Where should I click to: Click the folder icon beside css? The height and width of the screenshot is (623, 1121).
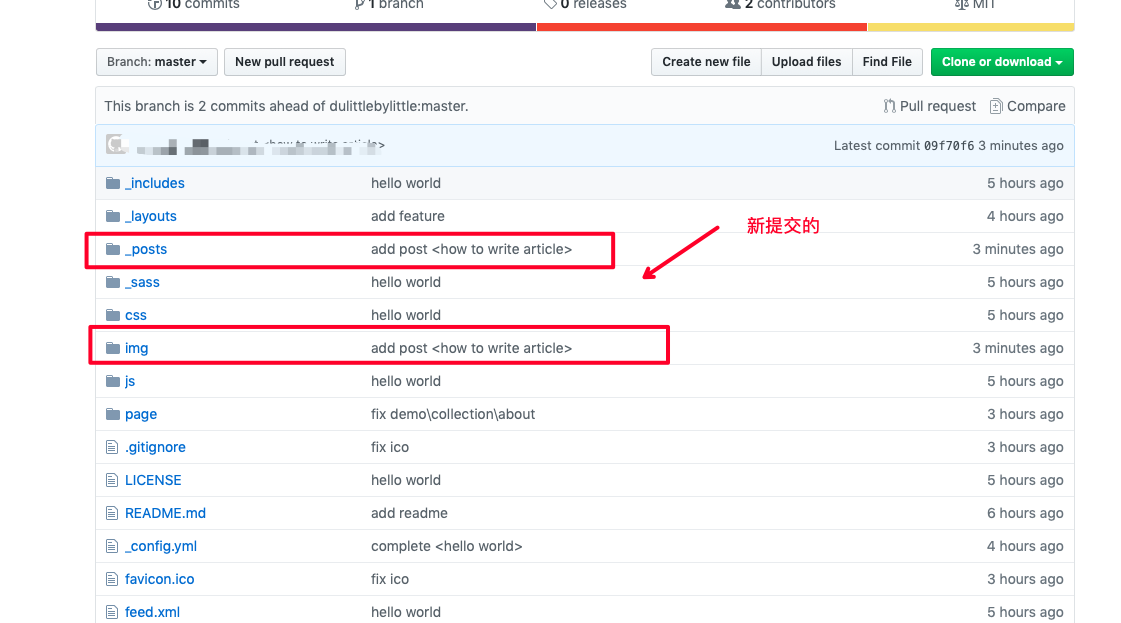(x=112, y=315)
